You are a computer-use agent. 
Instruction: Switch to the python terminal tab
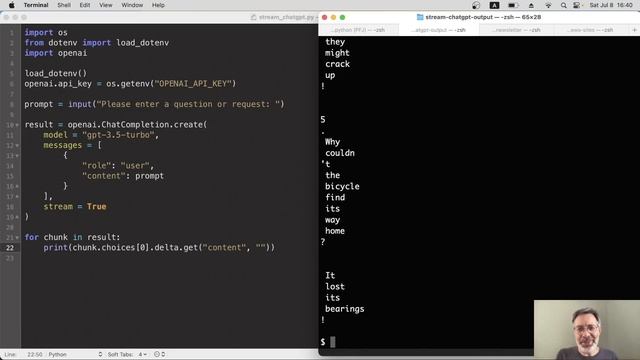click(x=359, y=30)
